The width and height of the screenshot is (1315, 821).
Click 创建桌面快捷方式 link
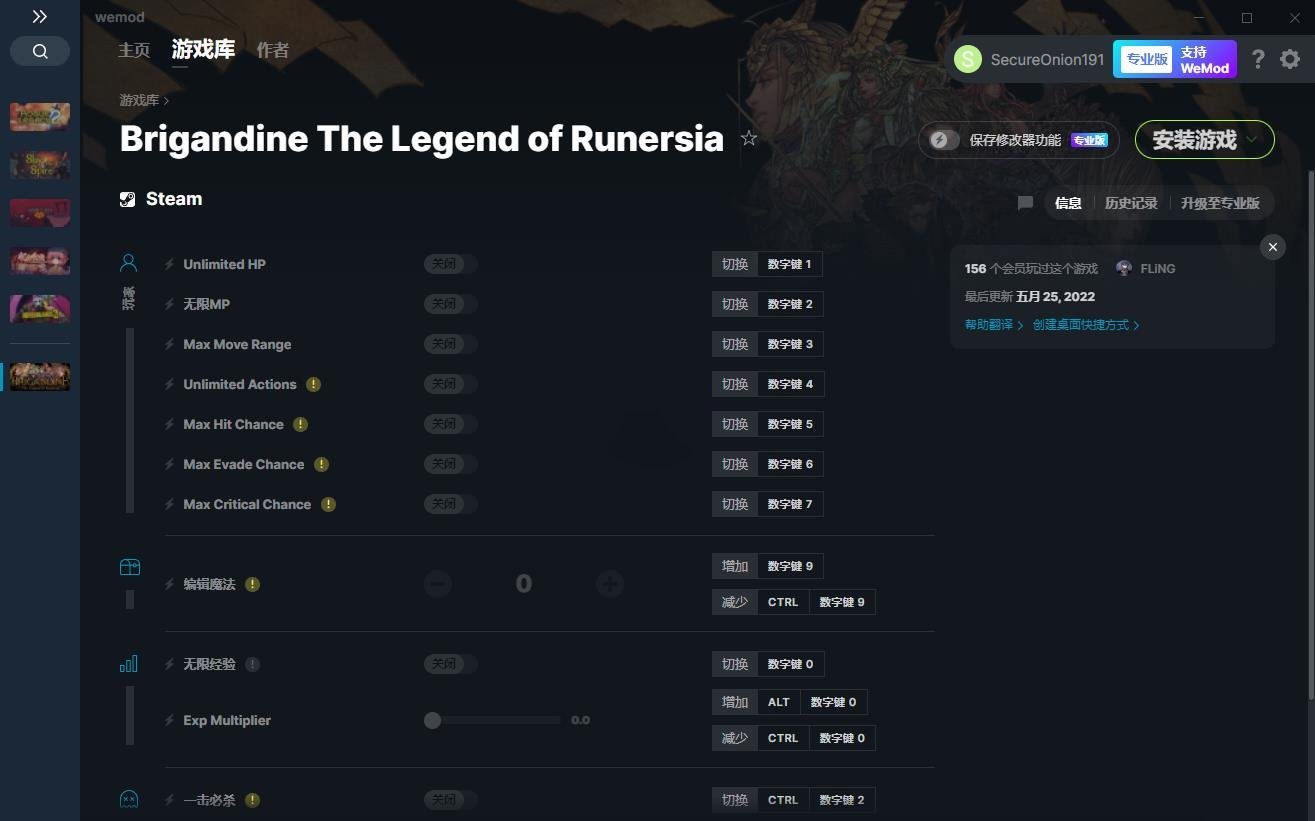[1086, 325]
